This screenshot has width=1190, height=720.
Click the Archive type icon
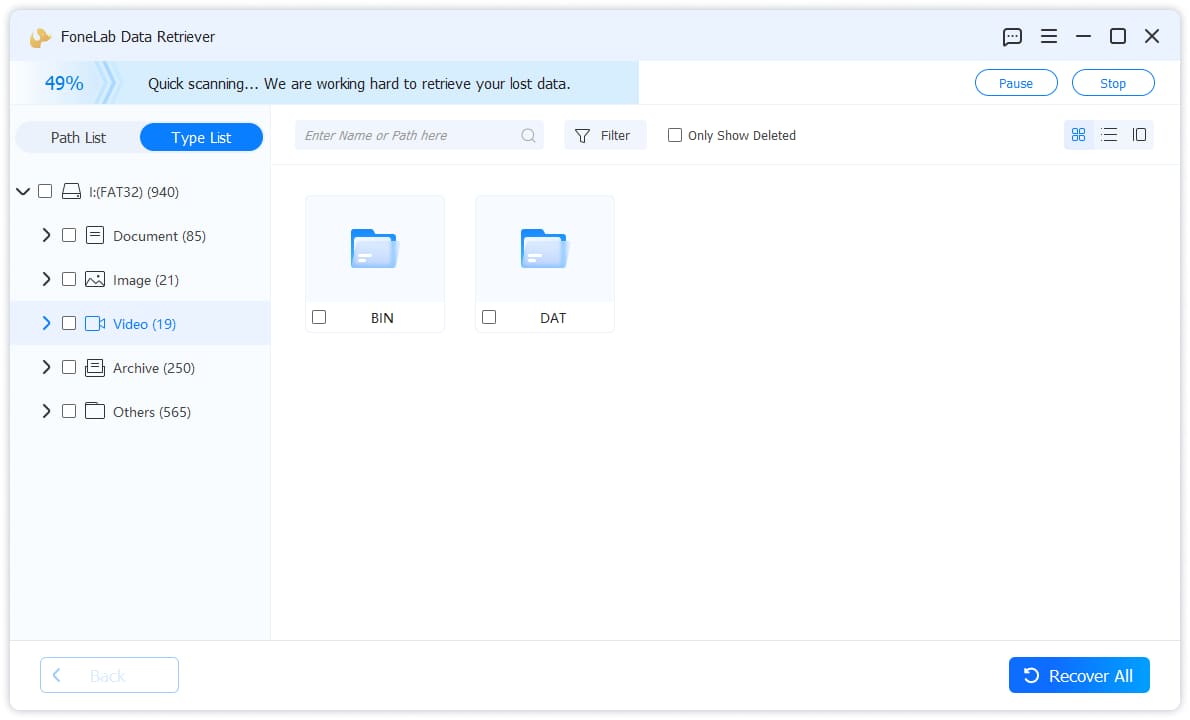[95, 367]
